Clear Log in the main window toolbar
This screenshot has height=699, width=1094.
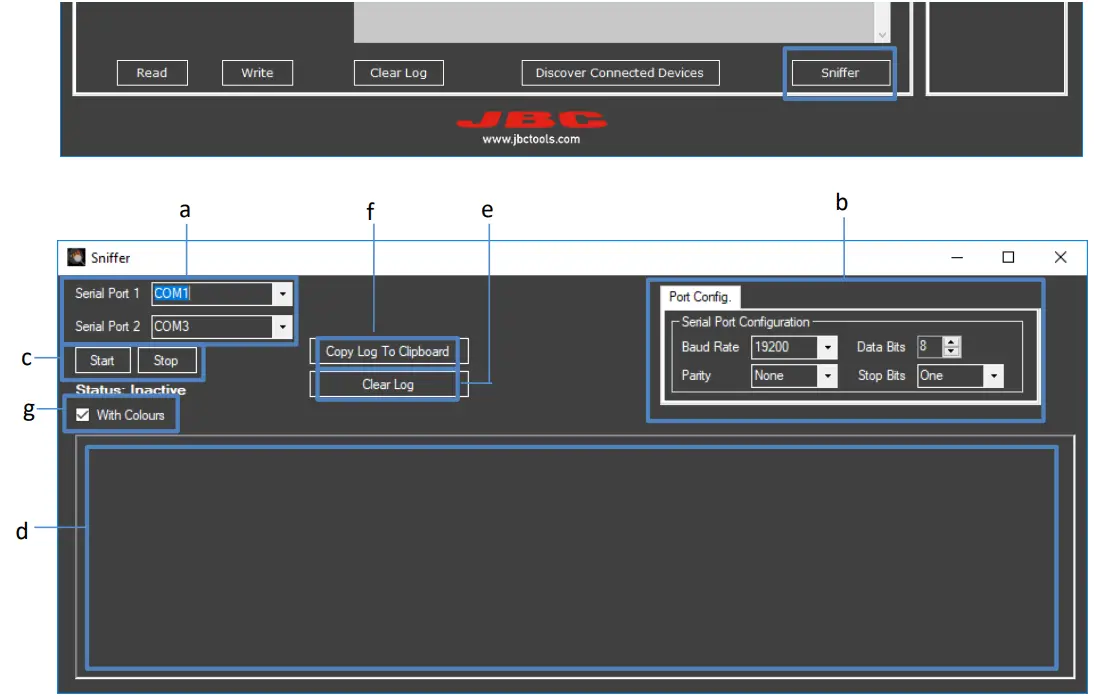(x=398, y=72)
